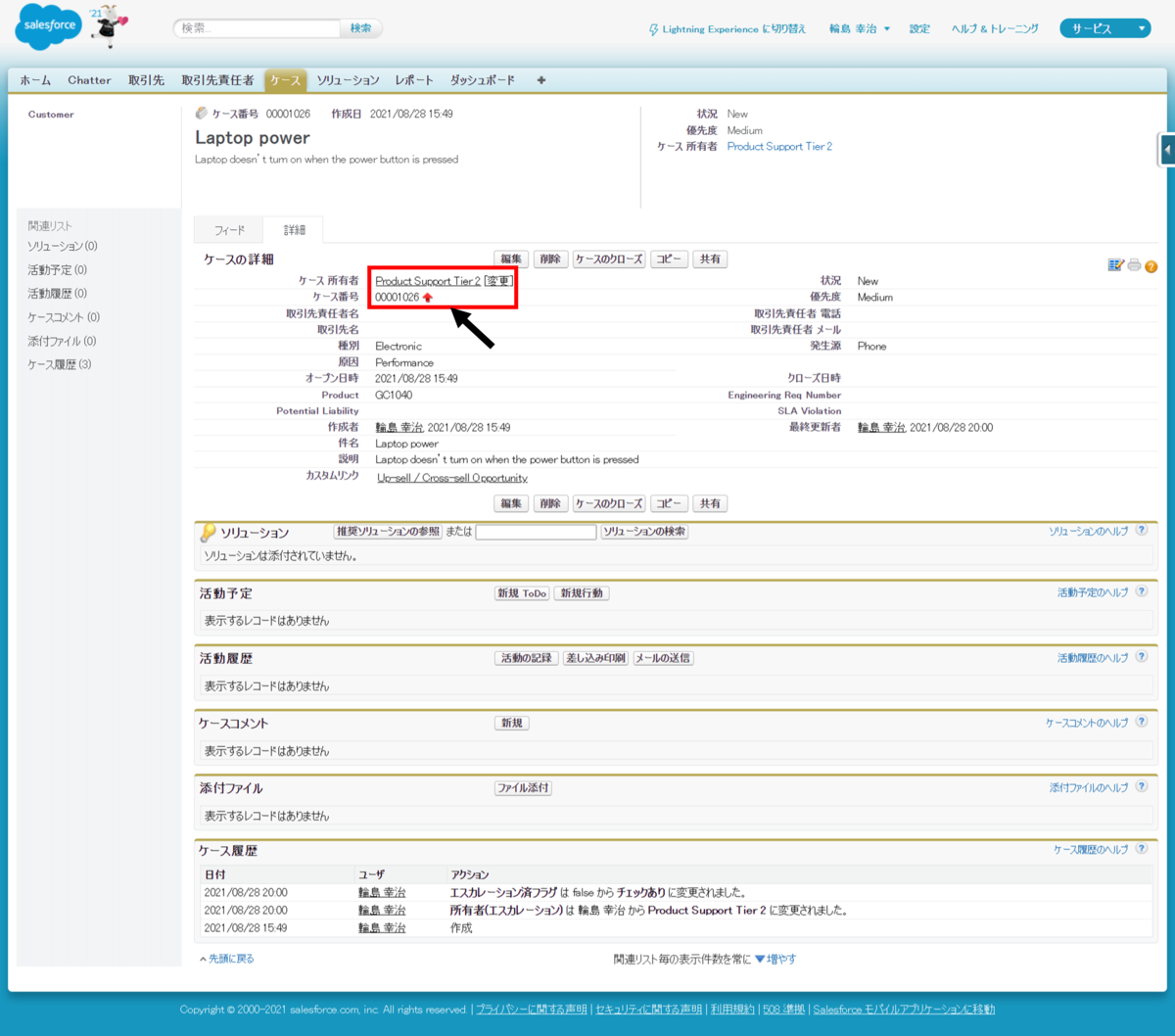Go to the ホーム tab

[x=35, y=80]
